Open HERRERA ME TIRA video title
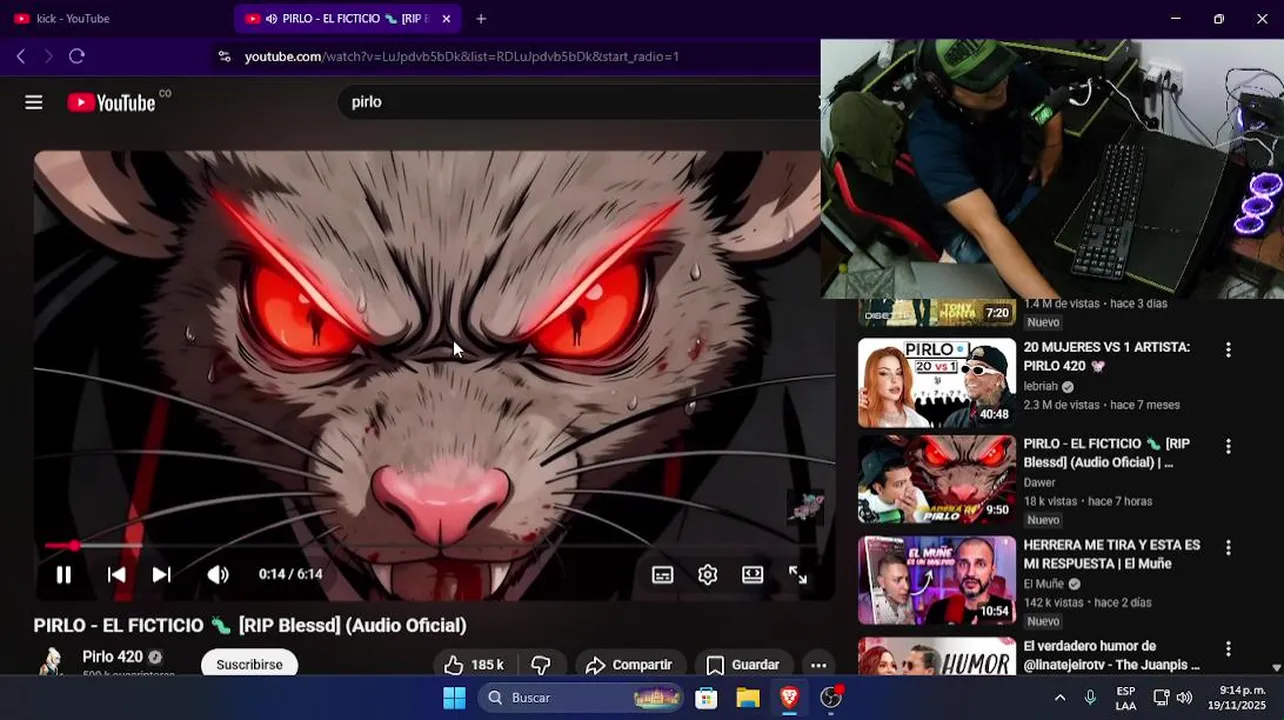The height and width of the screenshot is (720, 1284). pyautogui.click(x=1111, y=554)
